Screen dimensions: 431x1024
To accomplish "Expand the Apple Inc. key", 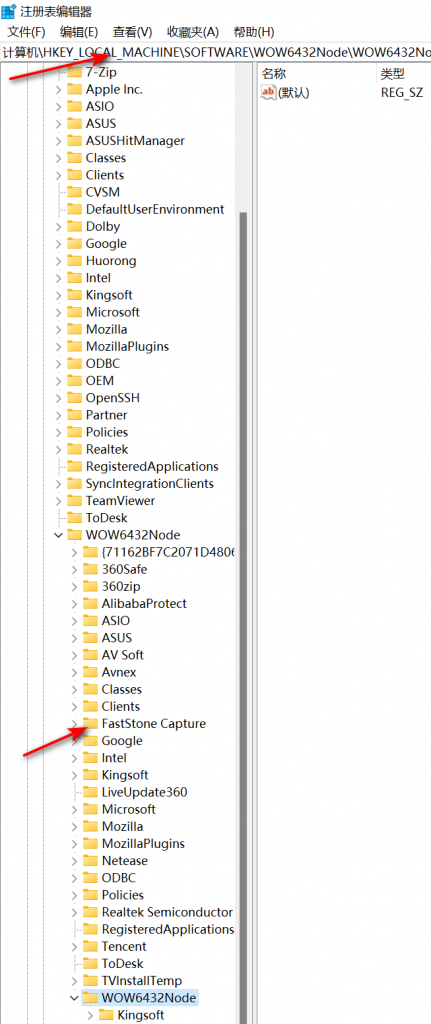I will pyautogui.click(x=59, y=89).
